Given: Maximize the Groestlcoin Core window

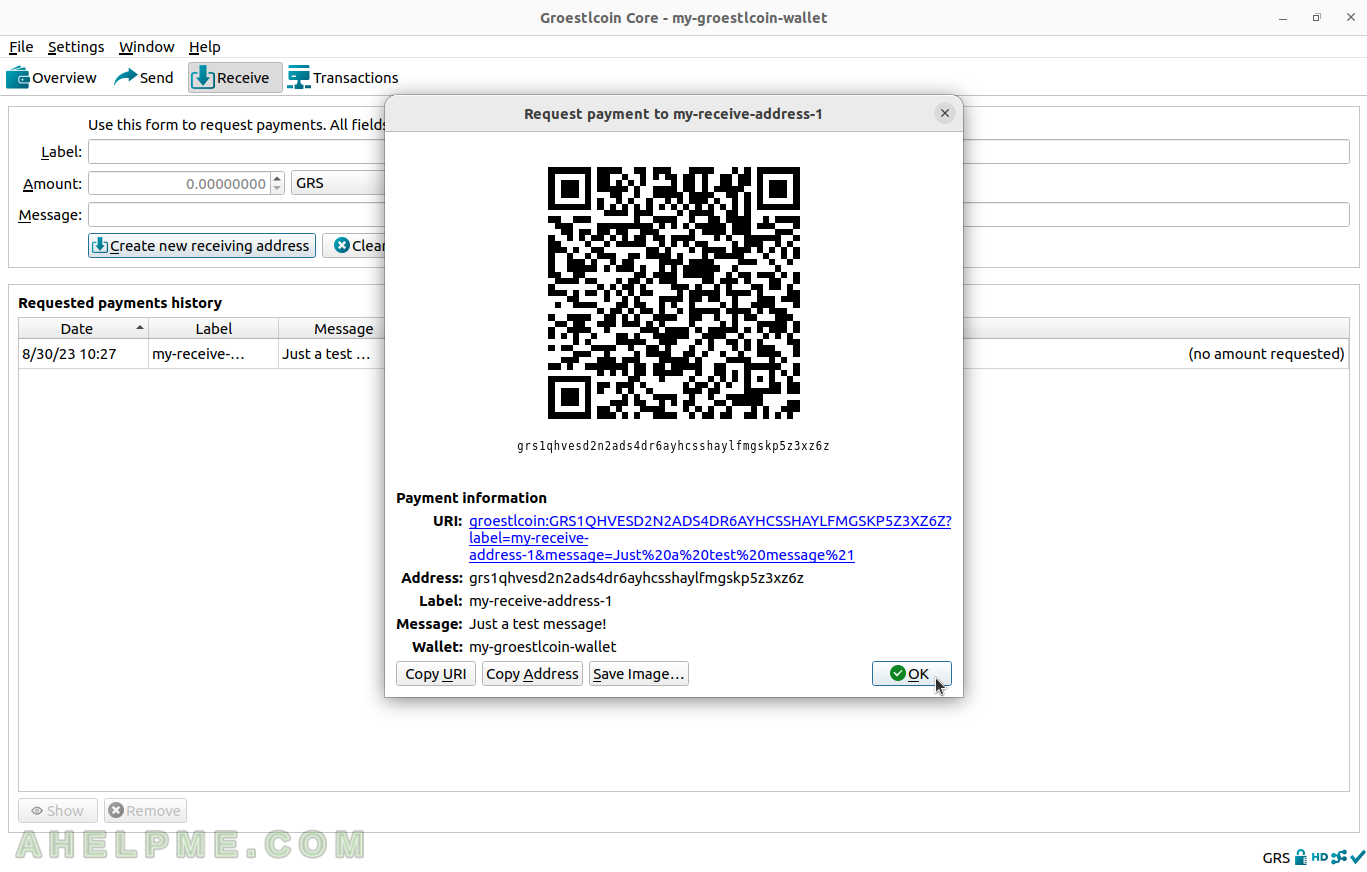Looking at the screenshot, I should [x=1317, y=17].
